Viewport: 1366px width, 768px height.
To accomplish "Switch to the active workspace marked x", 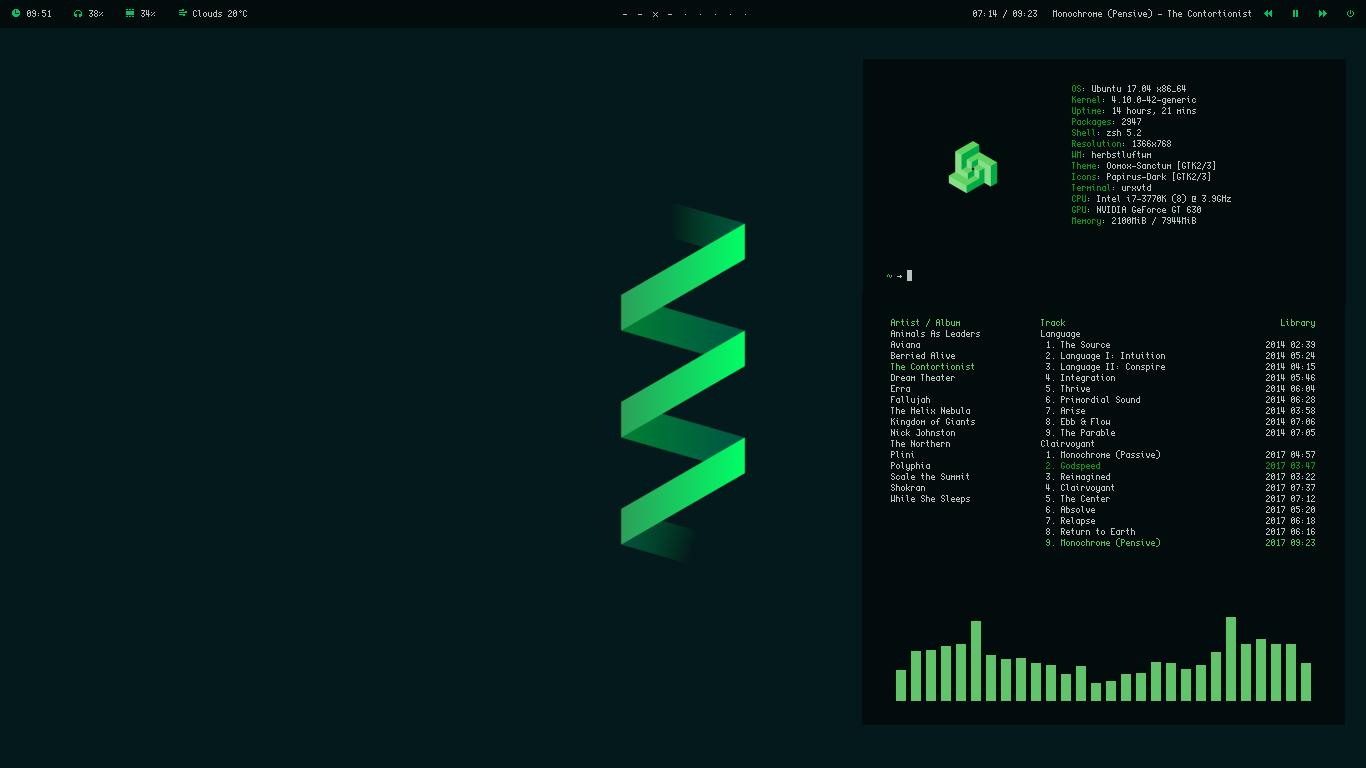I will coord(655,14).
